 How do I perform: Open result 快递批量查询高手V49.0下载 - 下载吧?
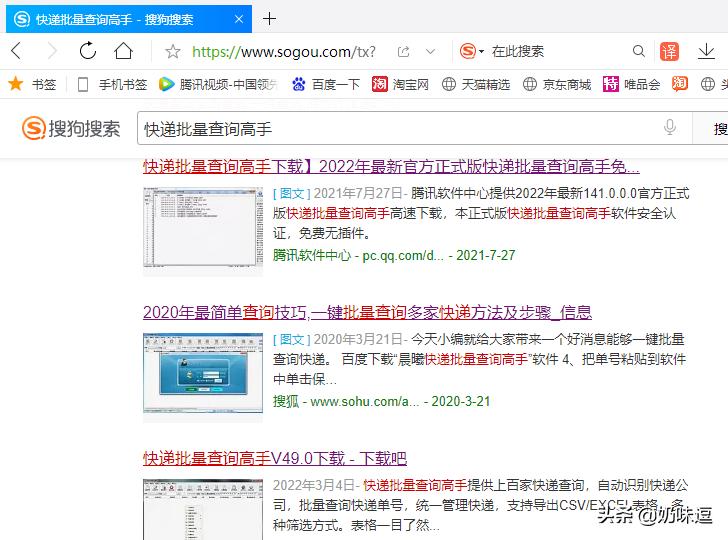275,458
